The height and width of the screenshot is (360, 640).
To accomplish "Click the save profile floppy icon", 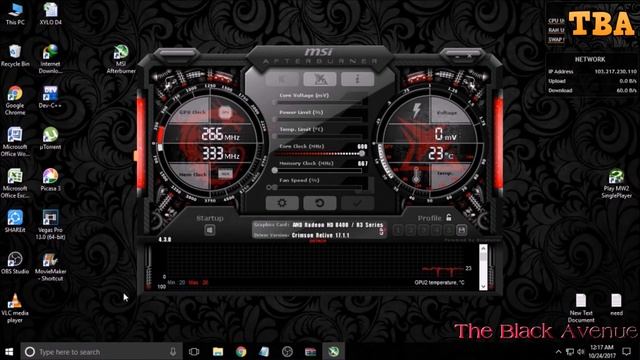I will (x=462, y=230).
